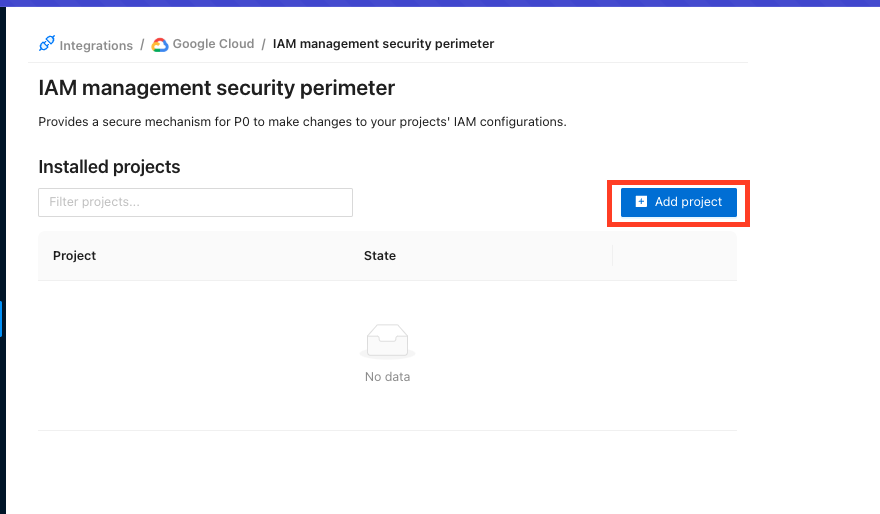This screenshot has height=514, width=880.
Task: Select the blue active marker on left sidebar
Action: (x=1, y=319)
